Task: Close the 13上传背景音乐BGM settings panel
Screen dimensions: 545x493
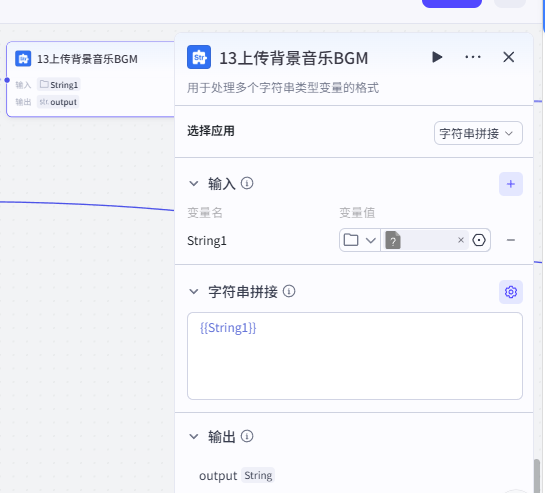Action: click(509, 57)
